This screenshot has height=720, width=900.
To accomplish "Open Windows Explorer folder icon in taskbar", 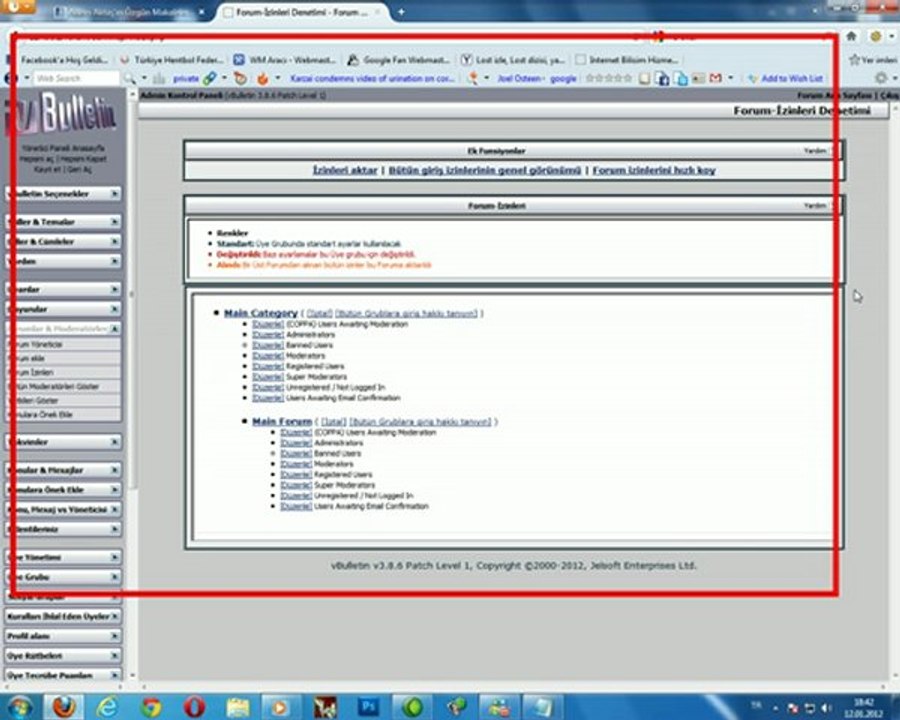I will [238, 706].
